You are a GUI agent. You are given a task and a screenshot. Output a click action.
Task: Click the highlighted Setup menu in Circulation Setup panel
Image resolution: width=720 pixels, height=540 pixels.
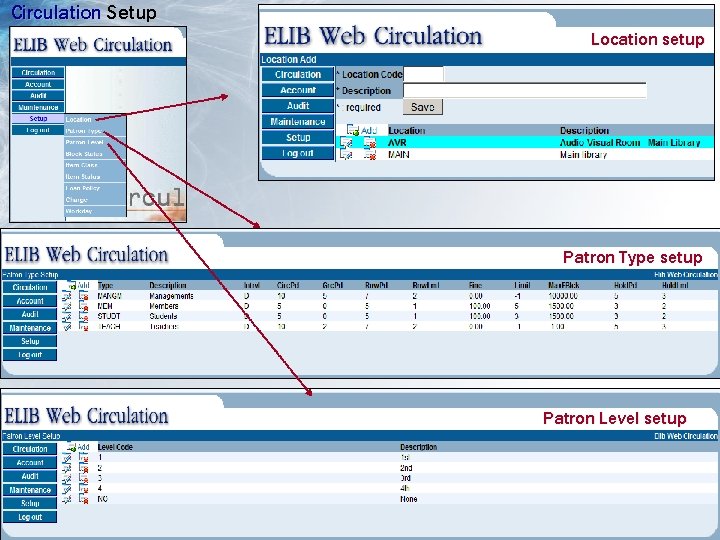click(38, 118)
